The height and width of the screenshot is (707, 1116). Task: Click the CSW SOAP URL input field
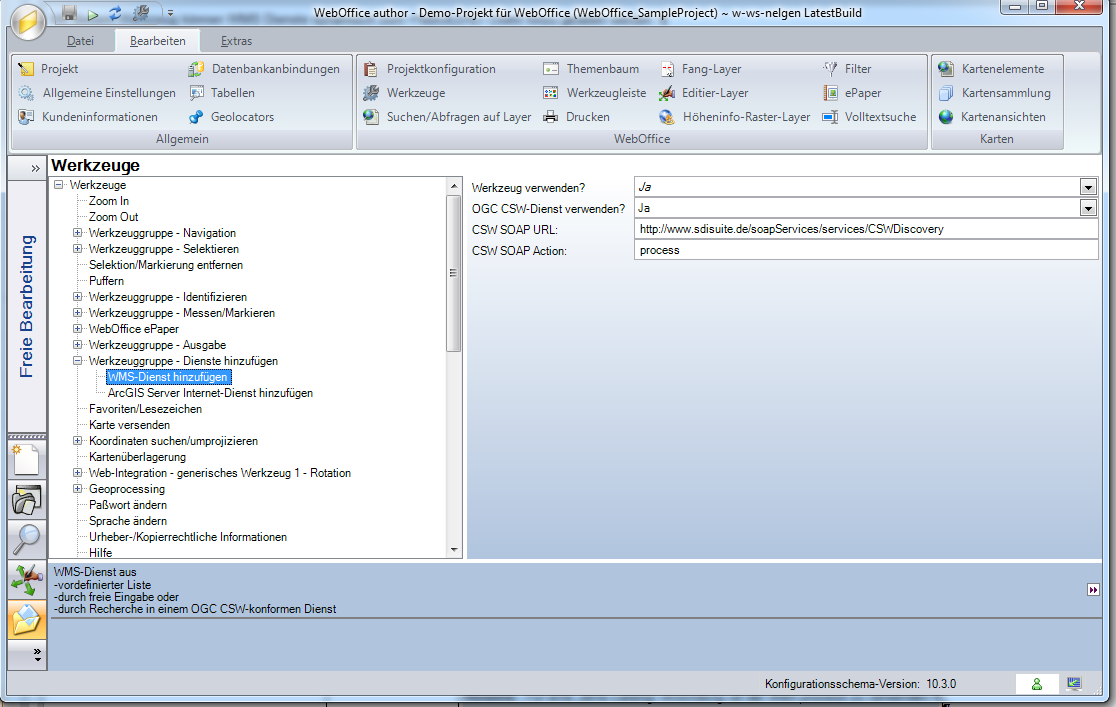(x=865, y=229)
